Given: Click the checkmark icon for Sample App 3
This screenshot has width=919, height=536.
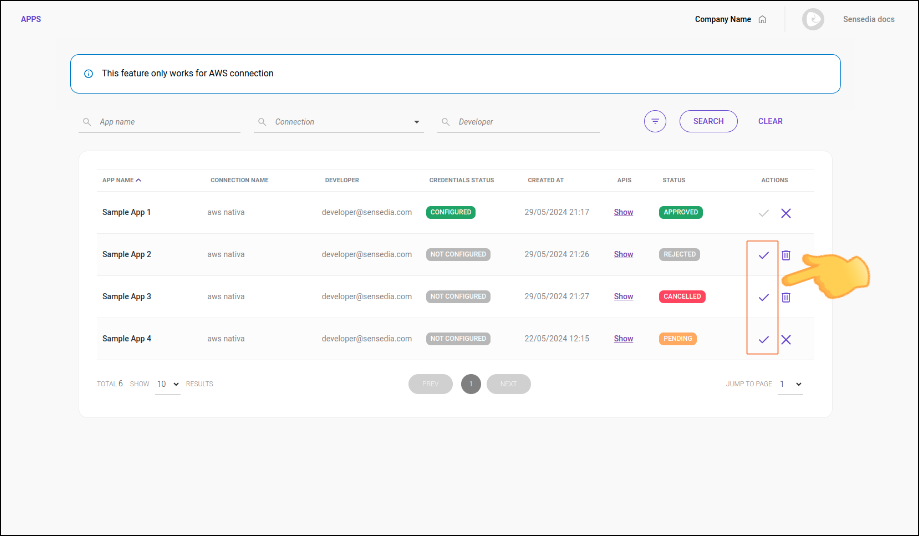Looking at the screenshot, I should coord(763,297).
